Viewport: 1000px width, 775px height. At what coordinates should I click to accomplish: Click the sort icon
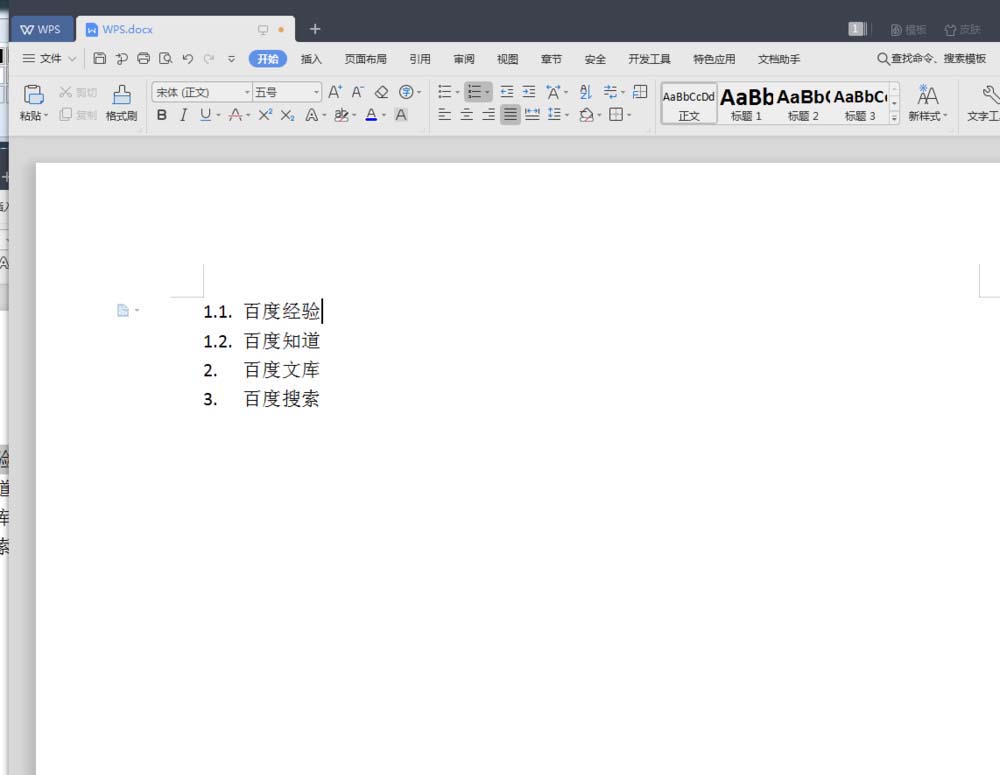pyautogui.click(x=586, y=92)
